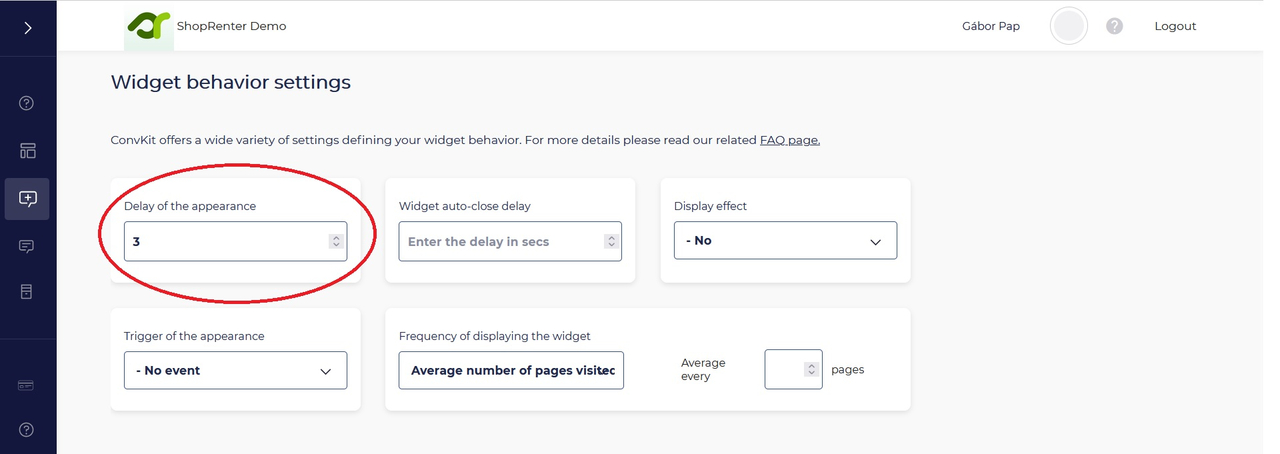Open the Display effect dropdown
1280x454 pixels.
tap(785, 241)
